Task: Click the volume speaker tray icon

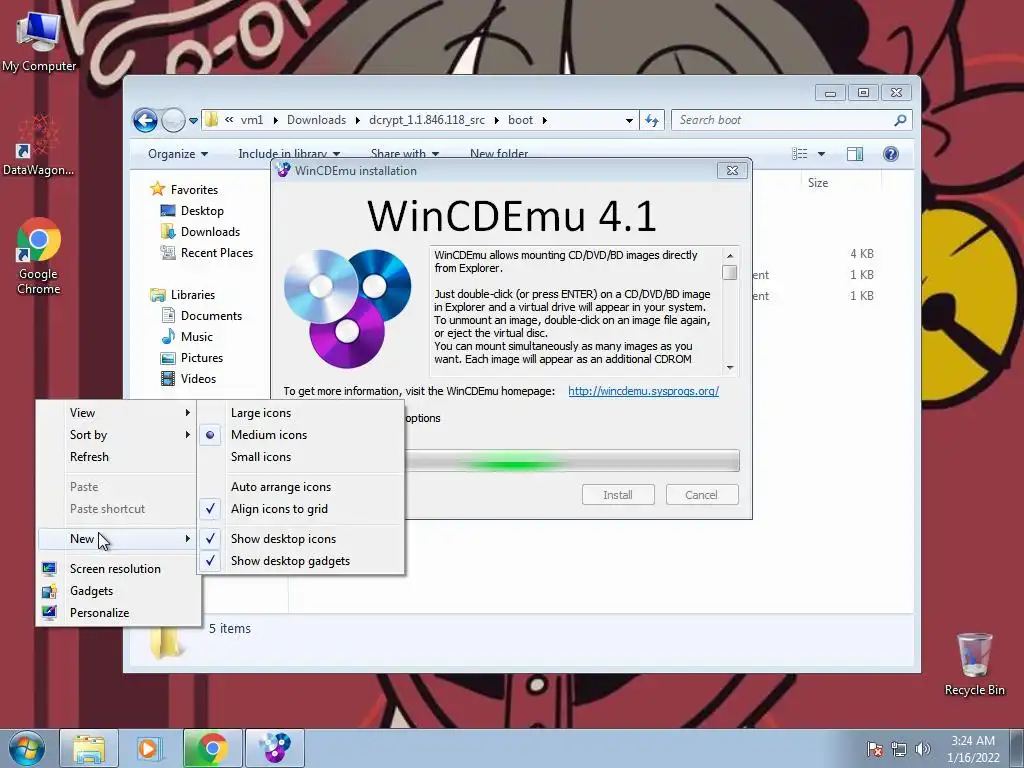Action: [x=923, y=749]
